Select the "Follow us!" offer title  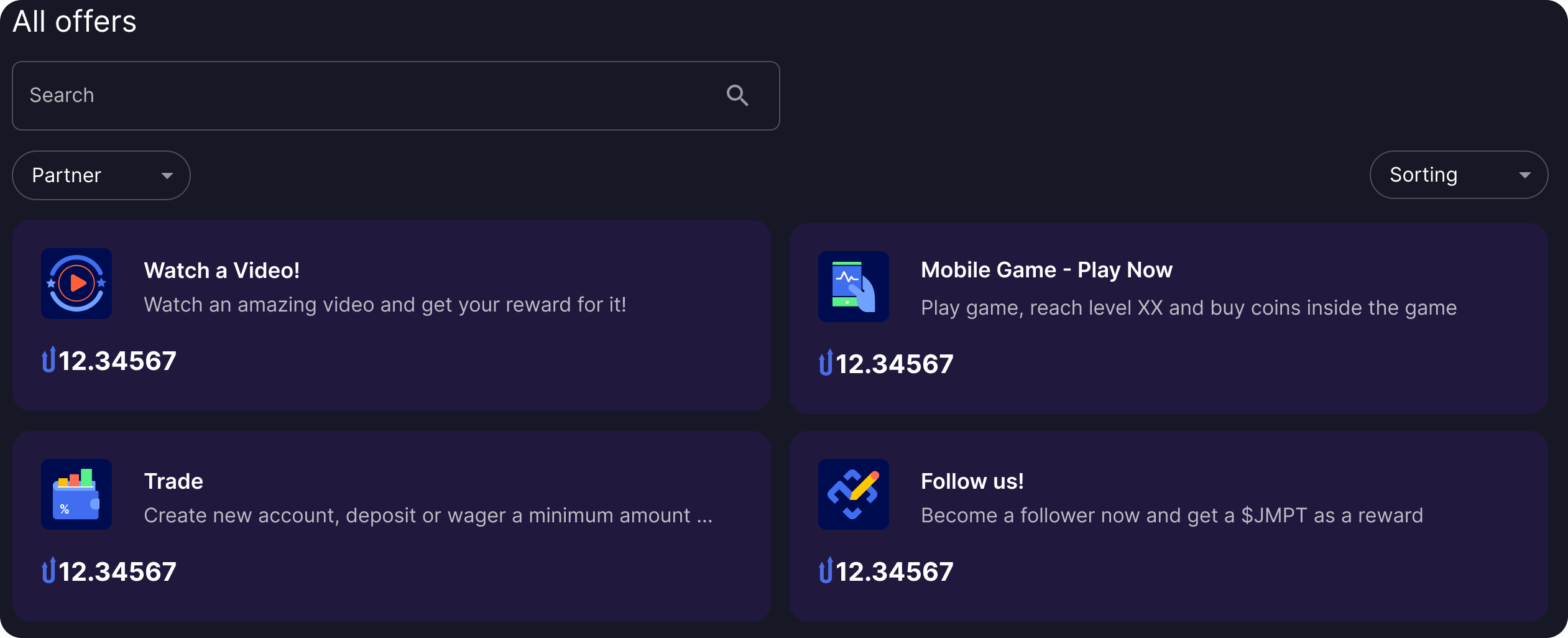(972, 481)
